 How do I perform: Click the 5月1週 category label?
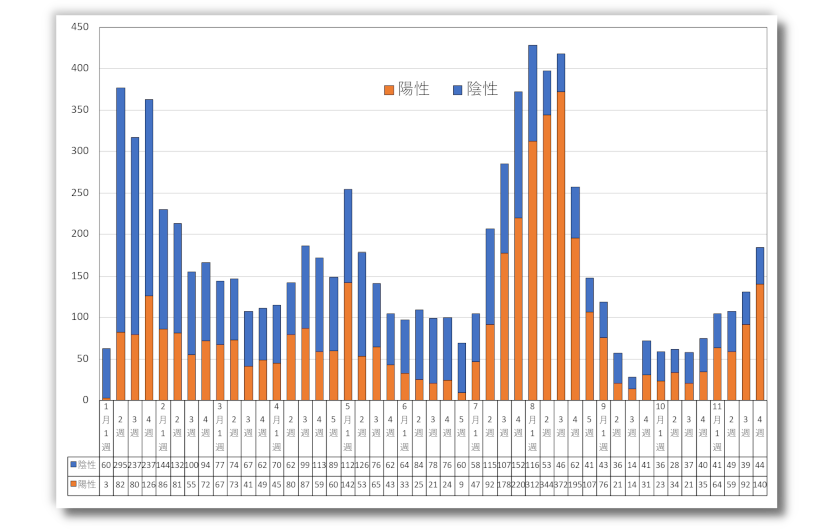[348, 427]
